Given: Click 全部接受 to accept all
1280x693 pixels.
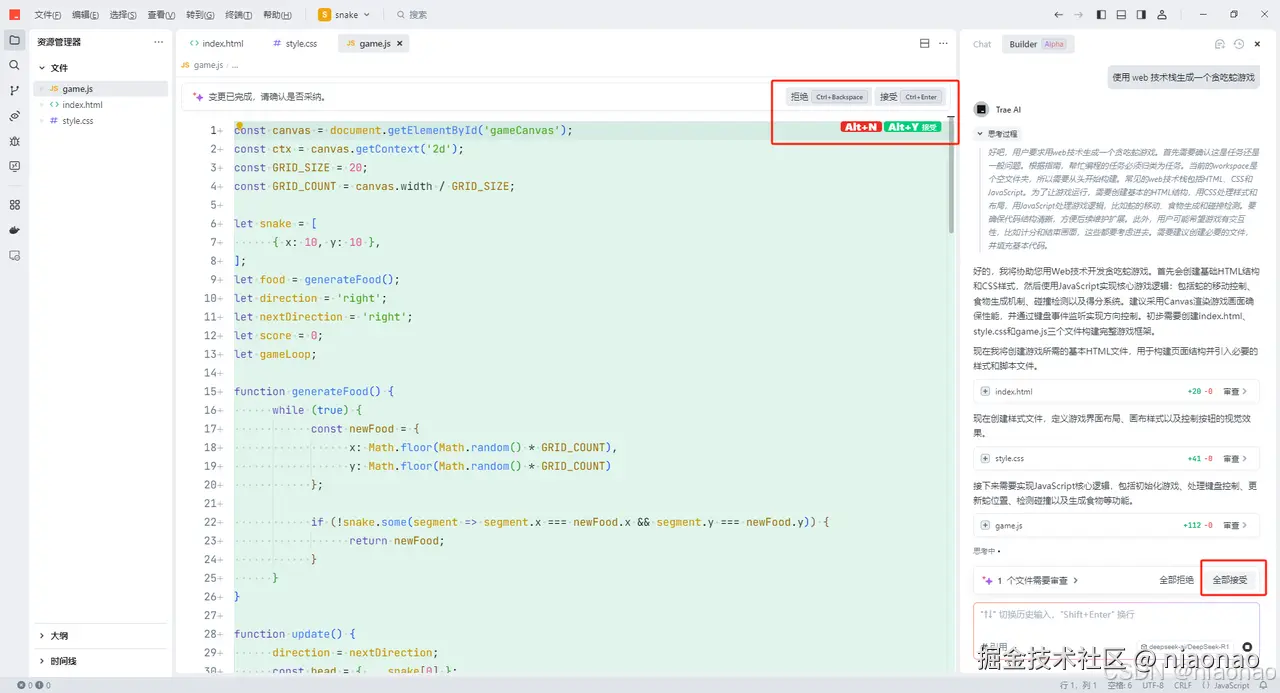Looking at the screenshot, I should click(1230, 580).
